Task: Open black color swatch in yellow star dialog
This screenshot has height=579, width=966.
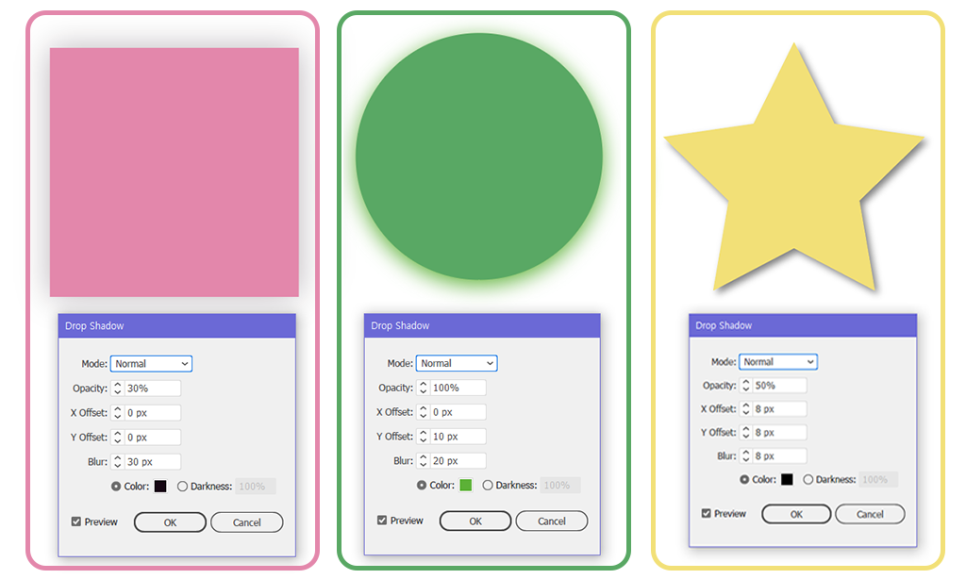Action: (x=787, y=479)
